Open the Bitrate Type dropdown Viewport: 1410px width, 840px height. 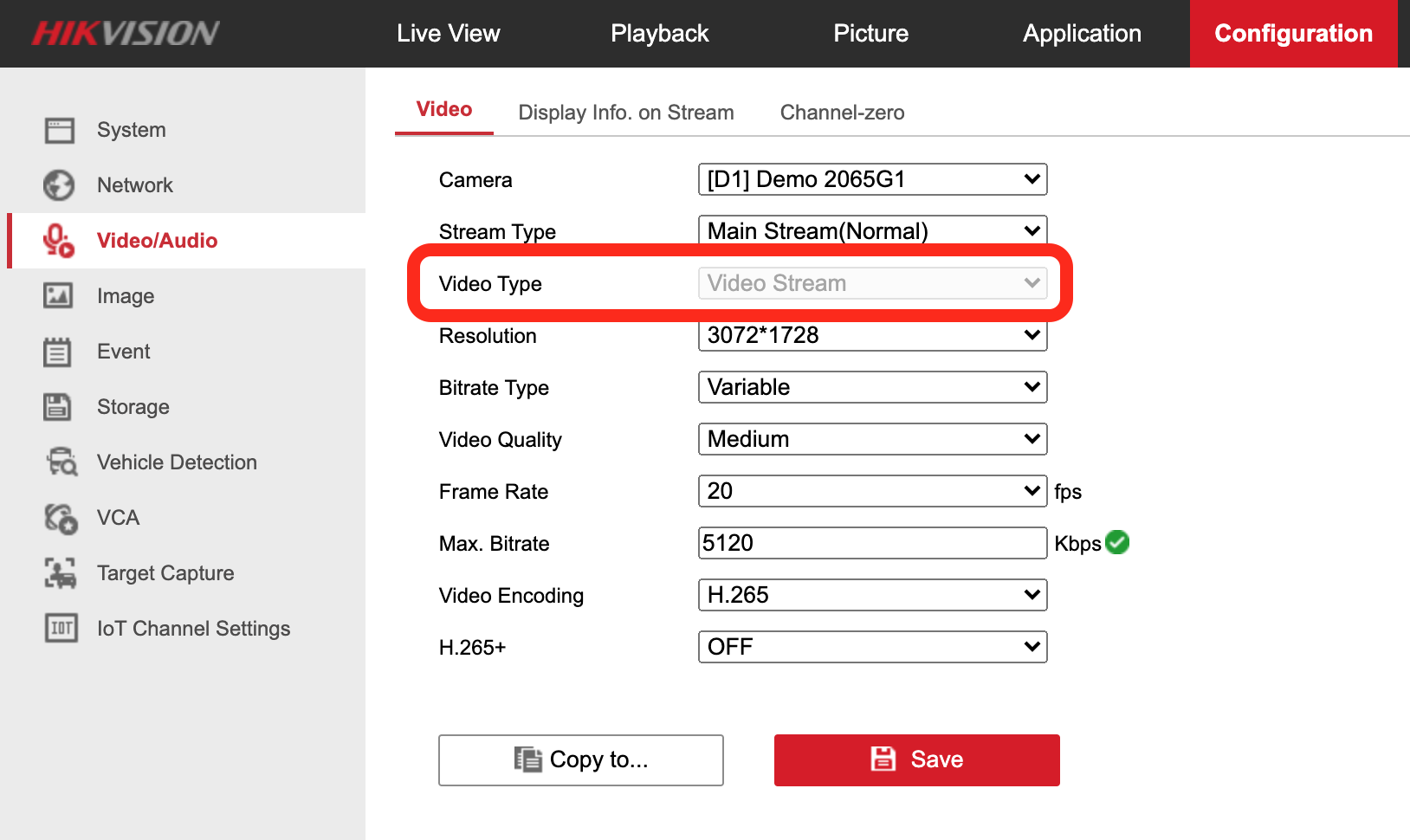click(872, 387)
